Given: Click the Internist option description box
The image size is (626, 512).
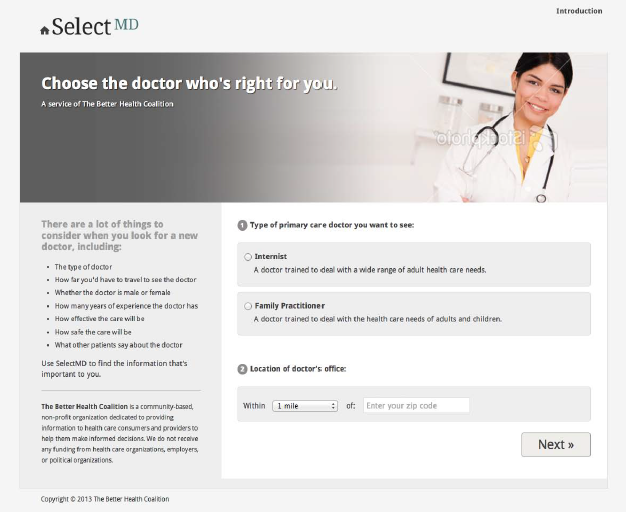Looking at the screenshot, I should (414, 264).
